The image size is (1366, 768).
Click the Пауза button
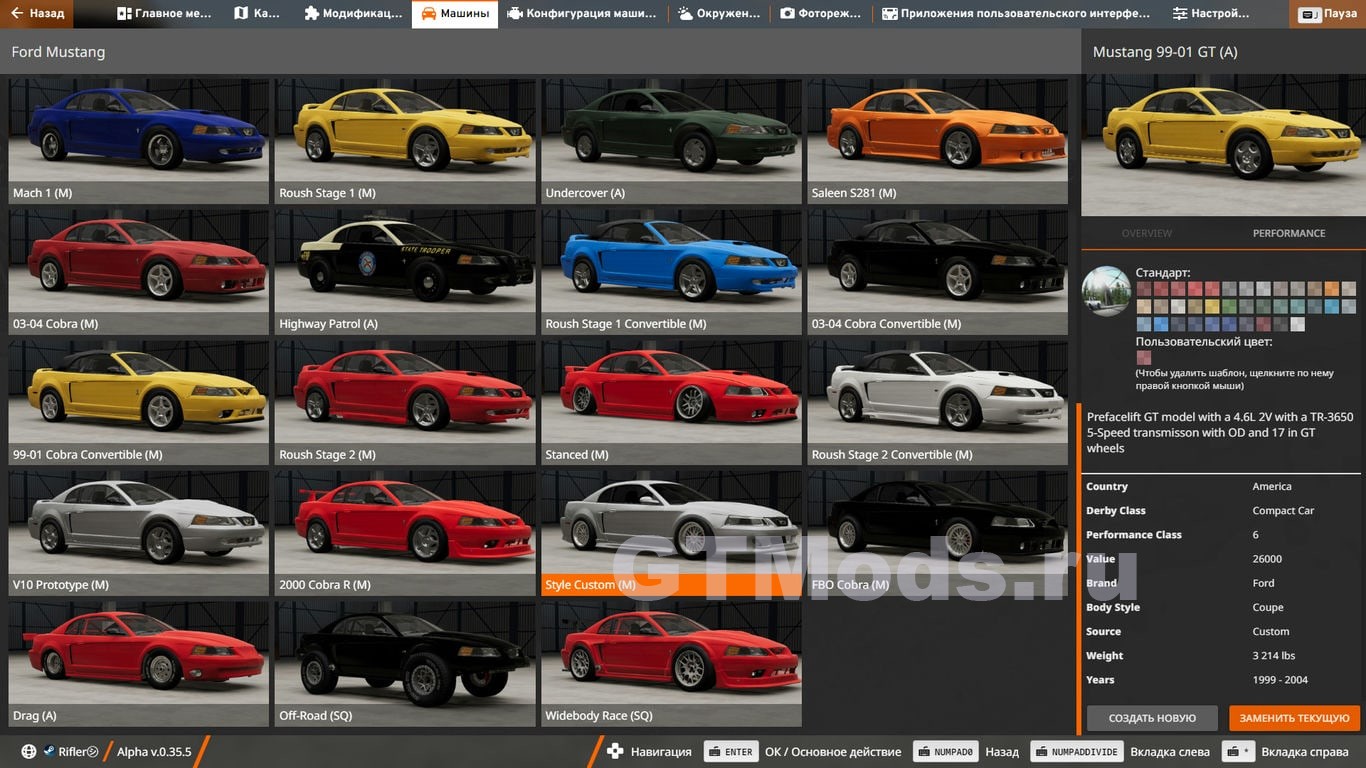click(1330, 14)
